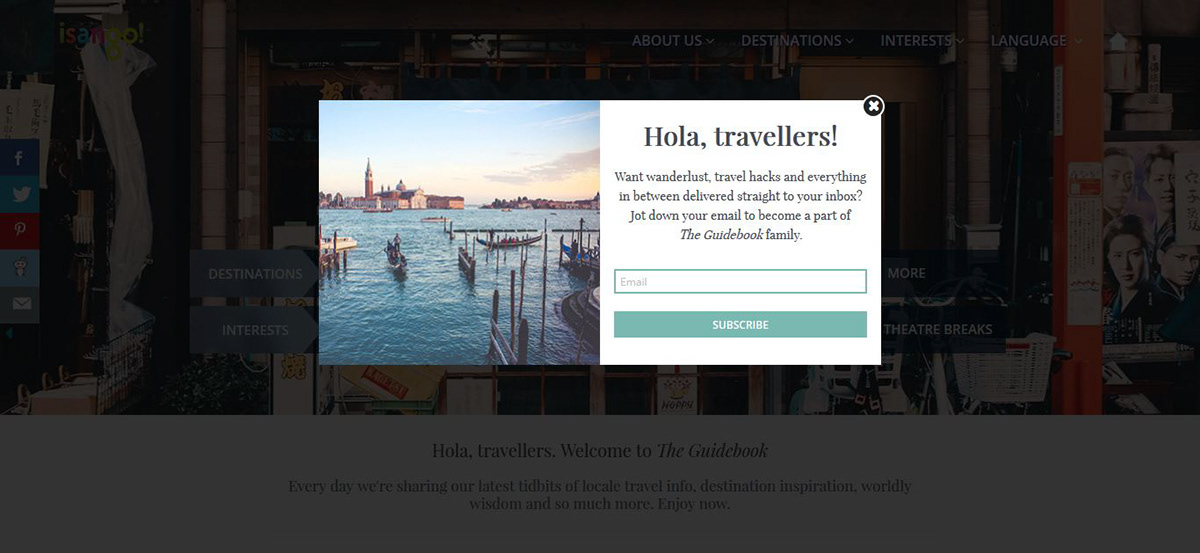Click the Email input field
This screenshot has width=1200, height=553.
click(740, 281)
